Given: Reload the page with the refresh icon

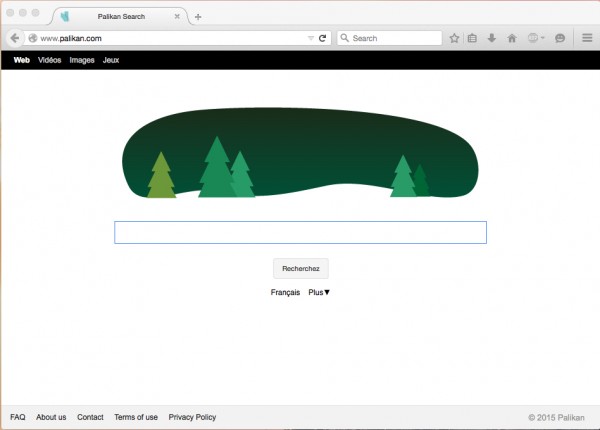Looking at the screenshot, I should click(x=322, y=38).
